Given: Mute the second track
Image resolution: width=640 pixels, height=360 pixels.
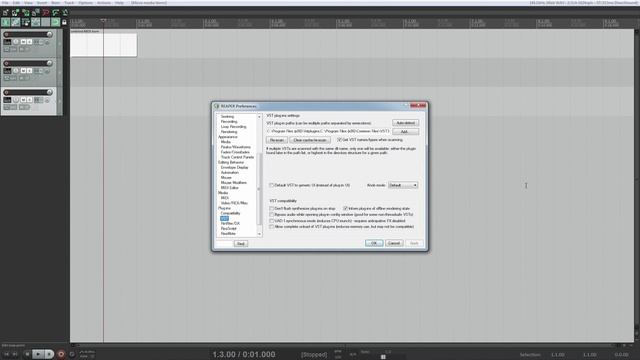Looking at the screenshot, I should [23, 71].
